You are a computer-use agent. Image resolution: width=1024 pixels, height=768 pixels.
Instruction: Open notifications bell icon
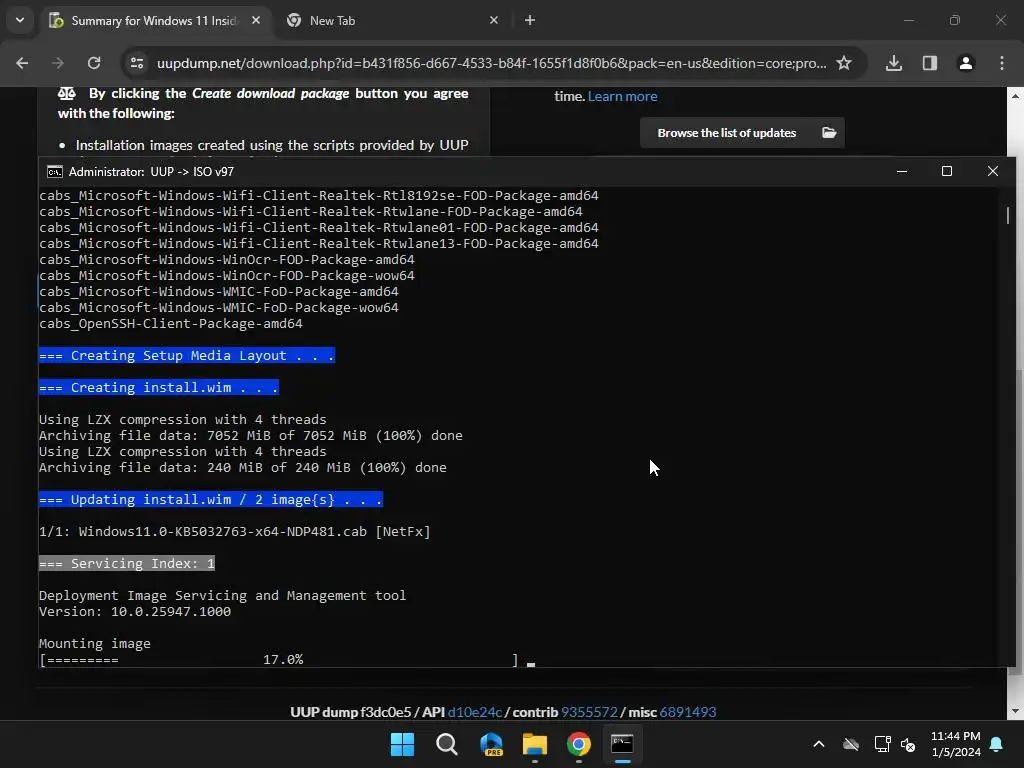[997, 744]
